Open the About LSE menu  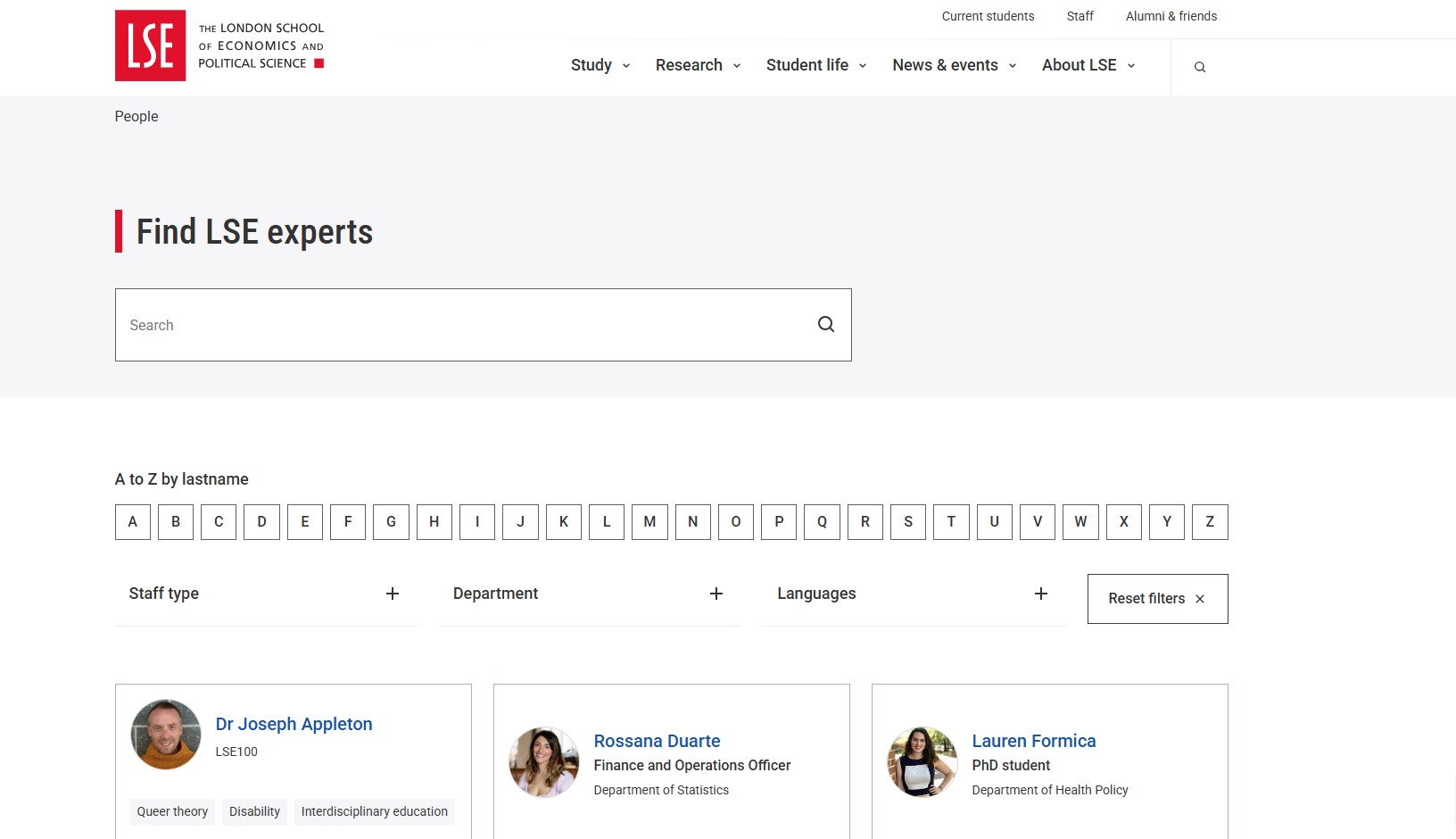tap(1088, 65)
